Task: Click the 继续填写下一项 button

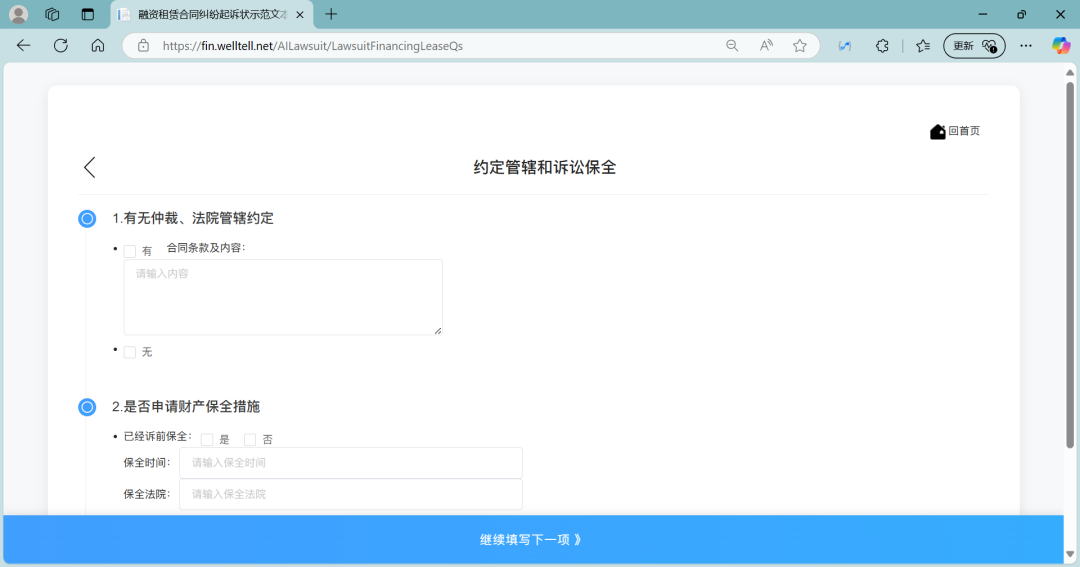Action: [x=532, y=539]
